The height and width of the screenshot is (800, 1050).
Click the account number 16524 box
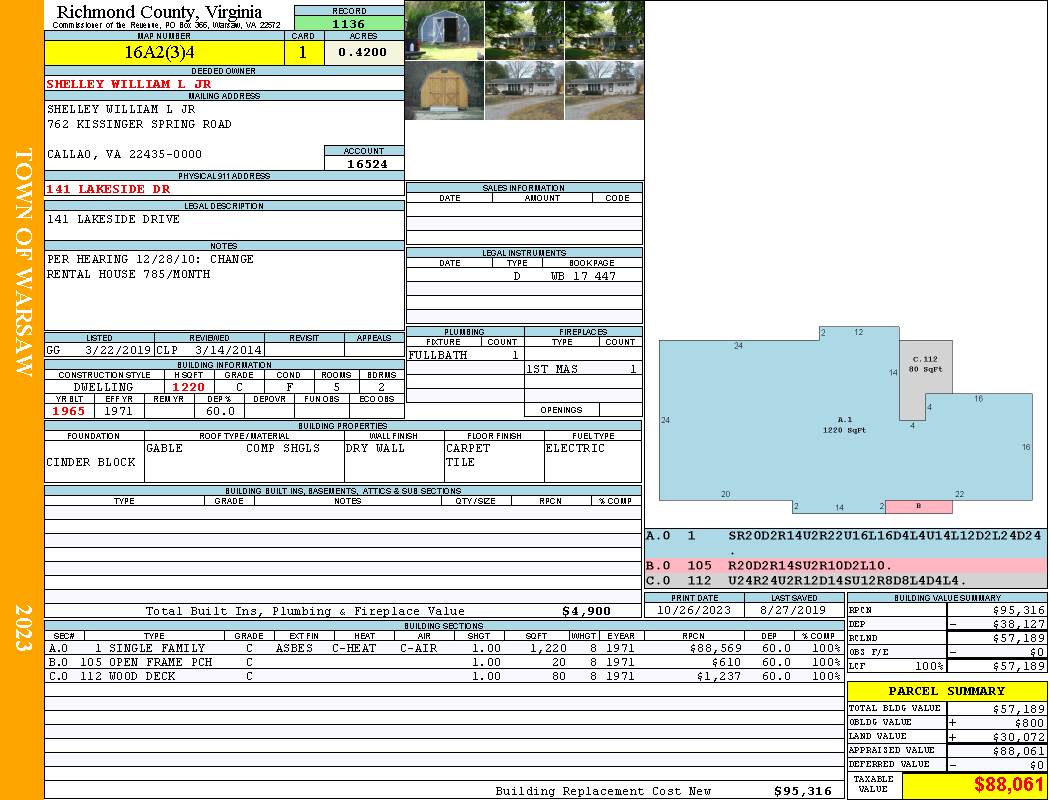click(364, 163)
